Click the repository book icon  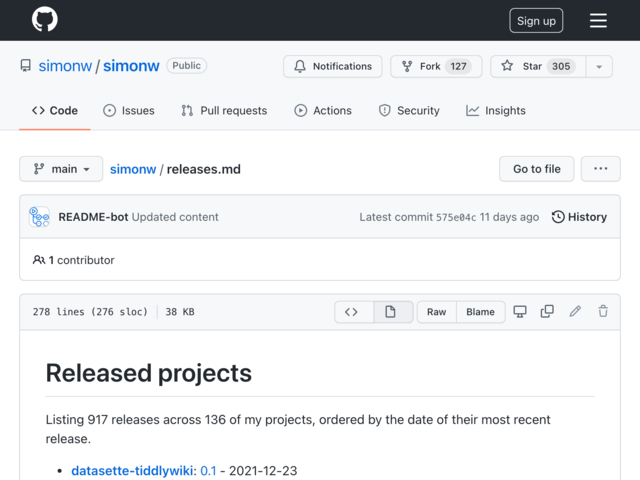coord(26,66)
